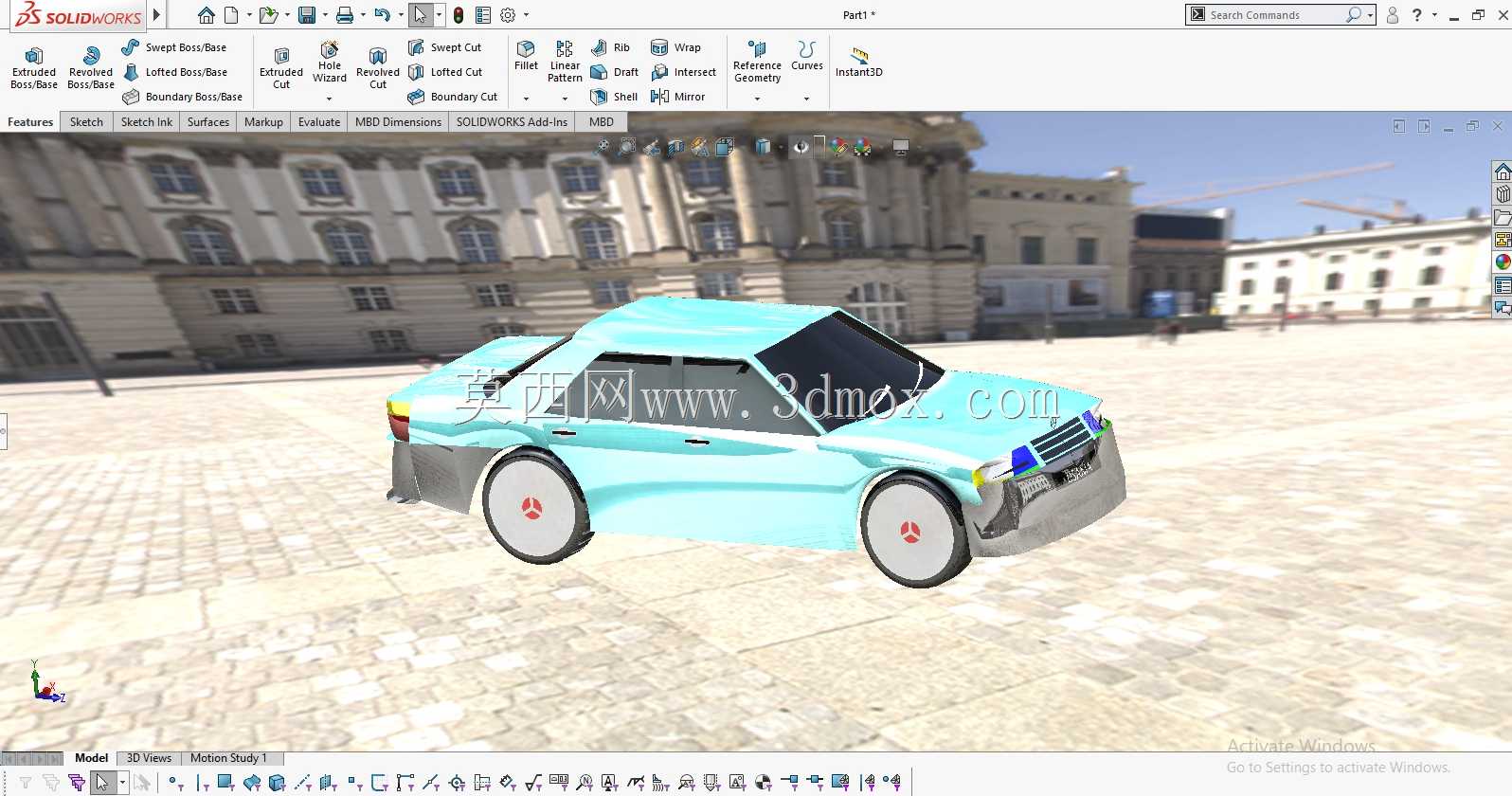1512x796 pixels.
Task: Toggle the Filter Surface Bodies selection filter
Action: coord(251,783)
